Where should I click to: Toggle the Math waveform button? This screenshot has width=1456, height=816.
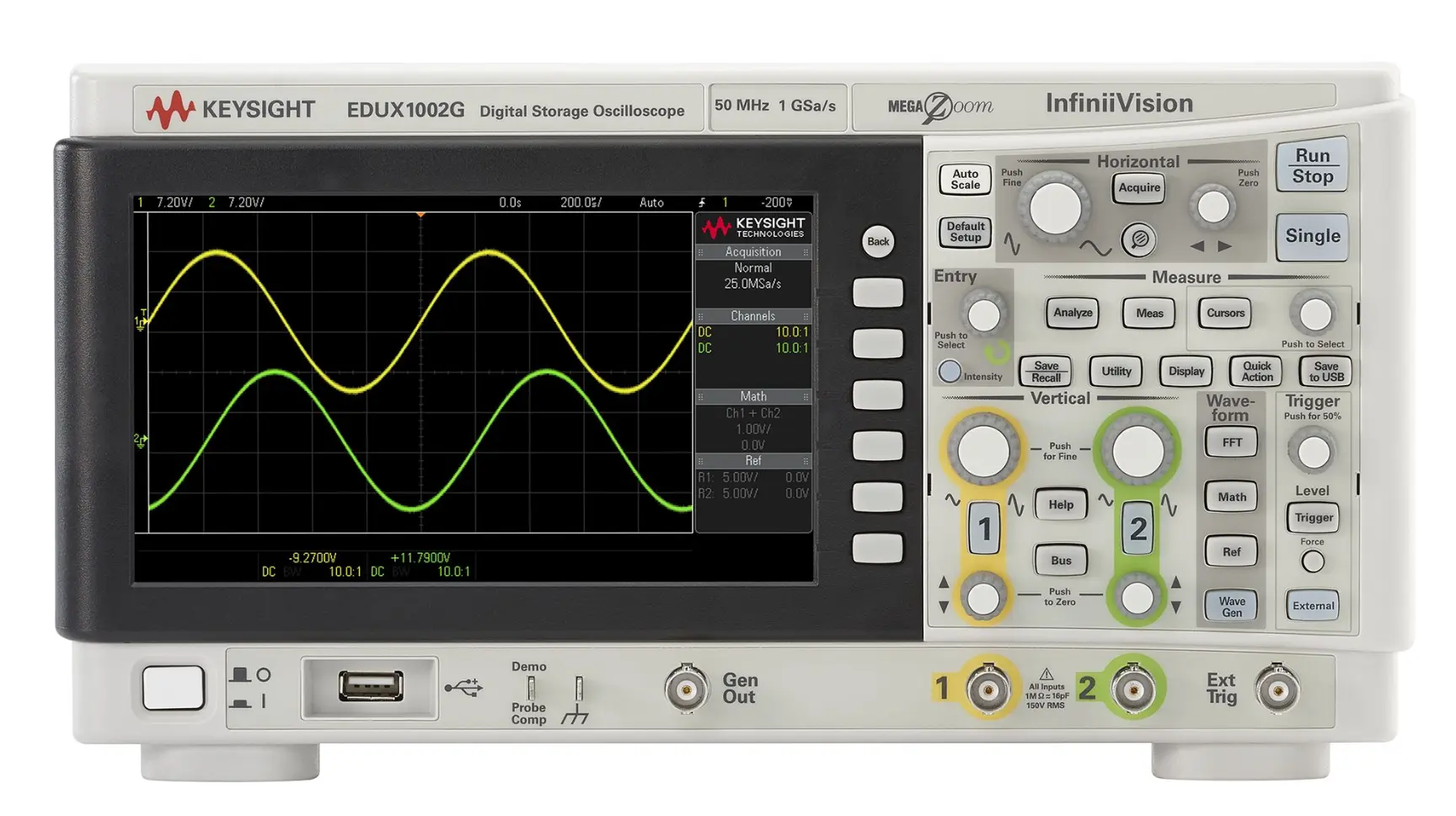[x=1232, y=497]
